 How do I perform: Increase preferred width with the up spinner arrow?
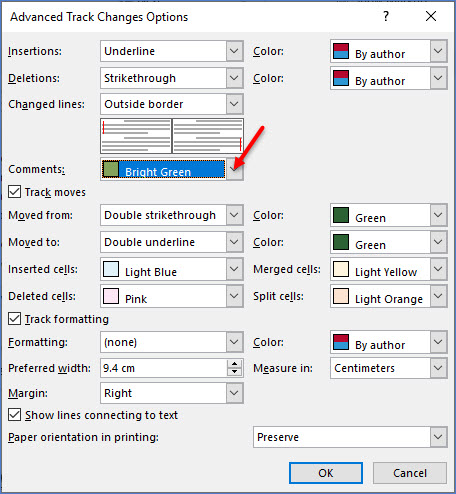[235, 364]
